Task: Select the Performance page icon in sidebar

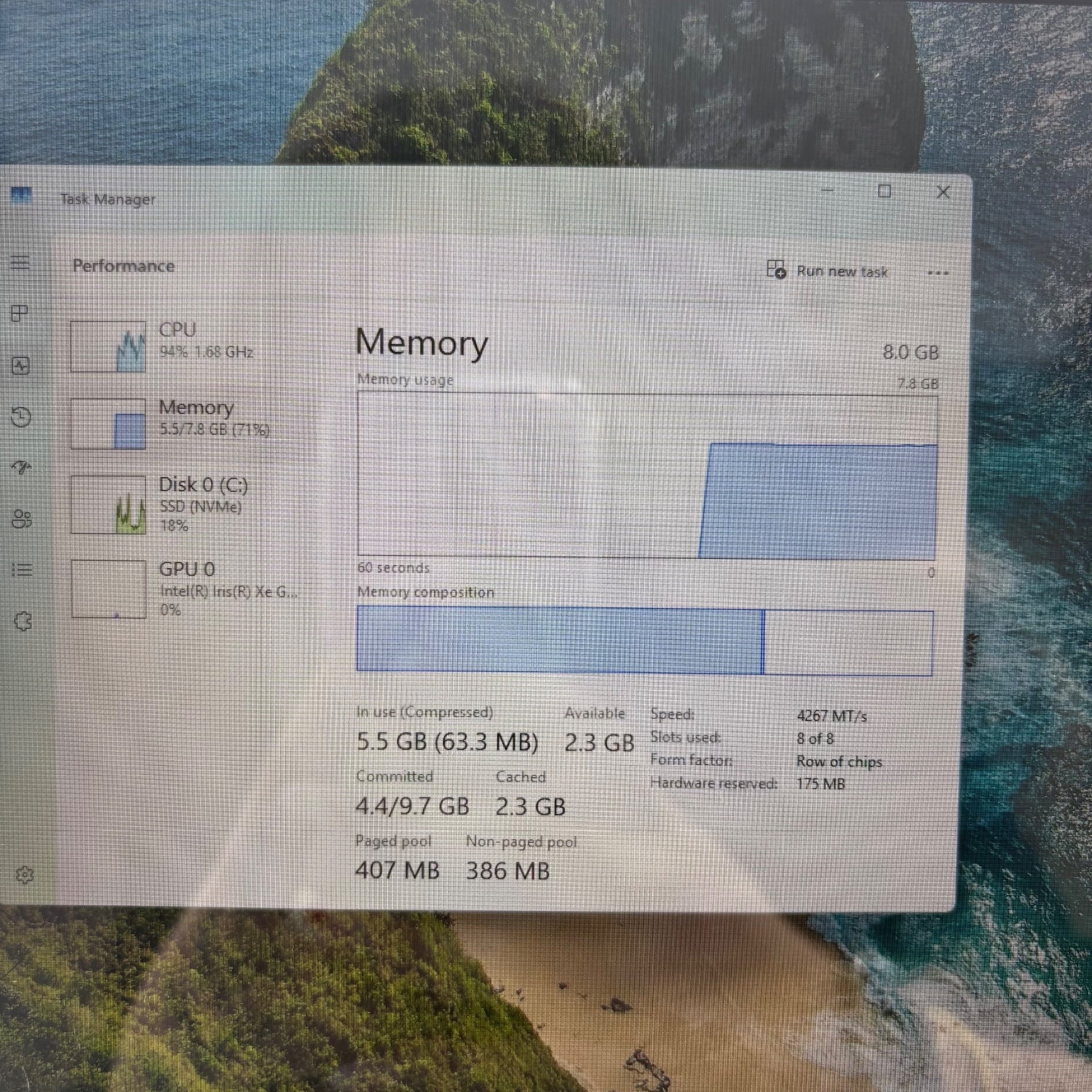Action: point(20,365)
